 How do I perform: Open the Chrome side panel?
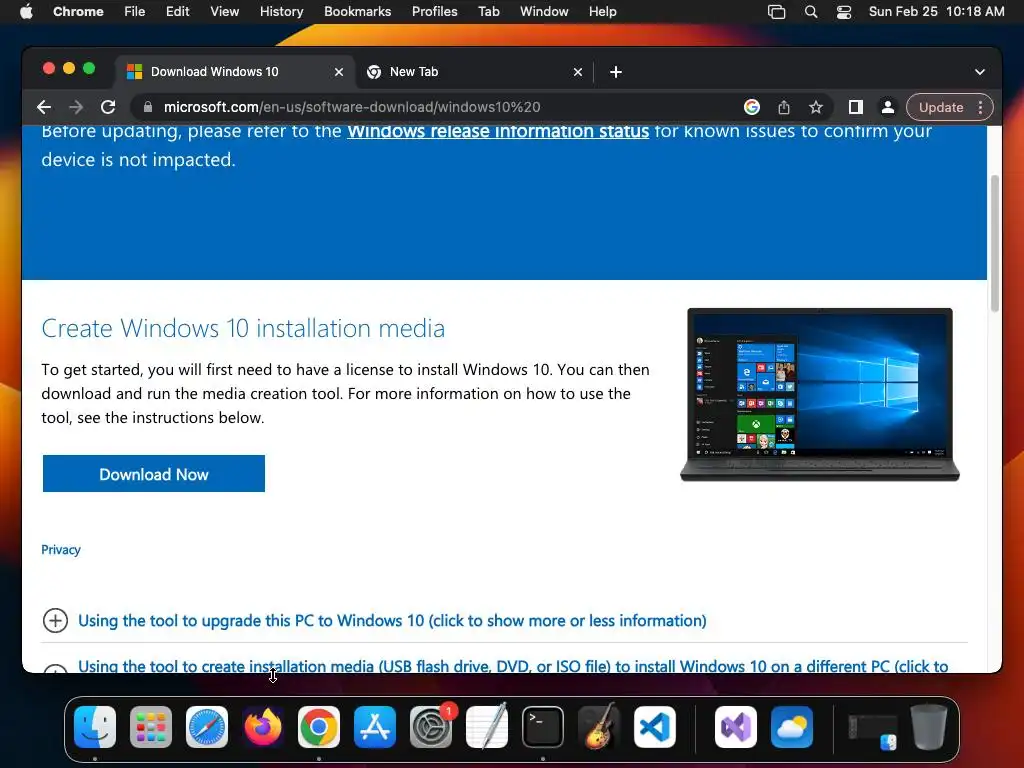coord(856,107)
